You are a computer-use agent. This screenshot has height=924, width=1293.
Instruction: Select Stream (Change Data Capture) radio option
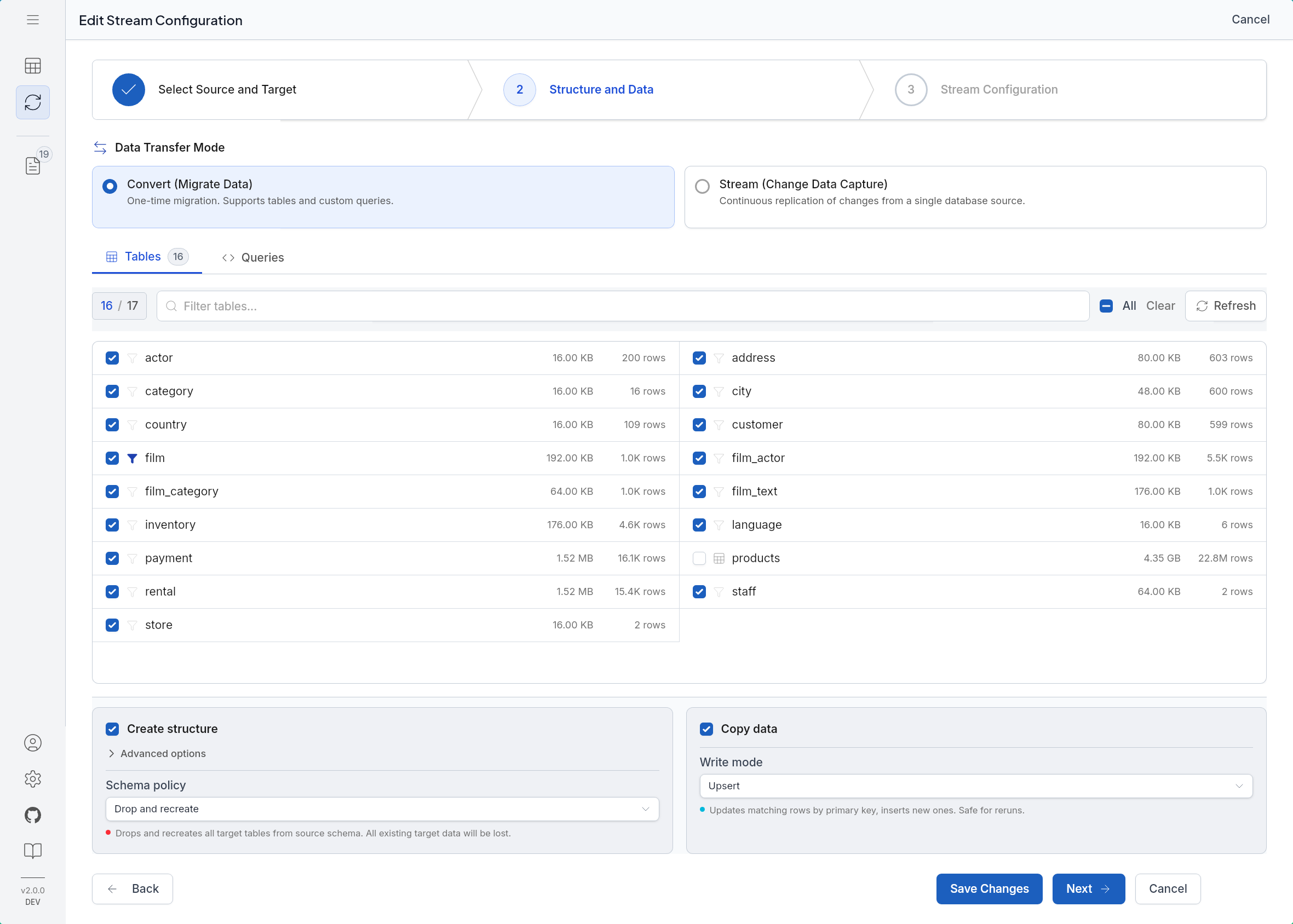[702, 186]
